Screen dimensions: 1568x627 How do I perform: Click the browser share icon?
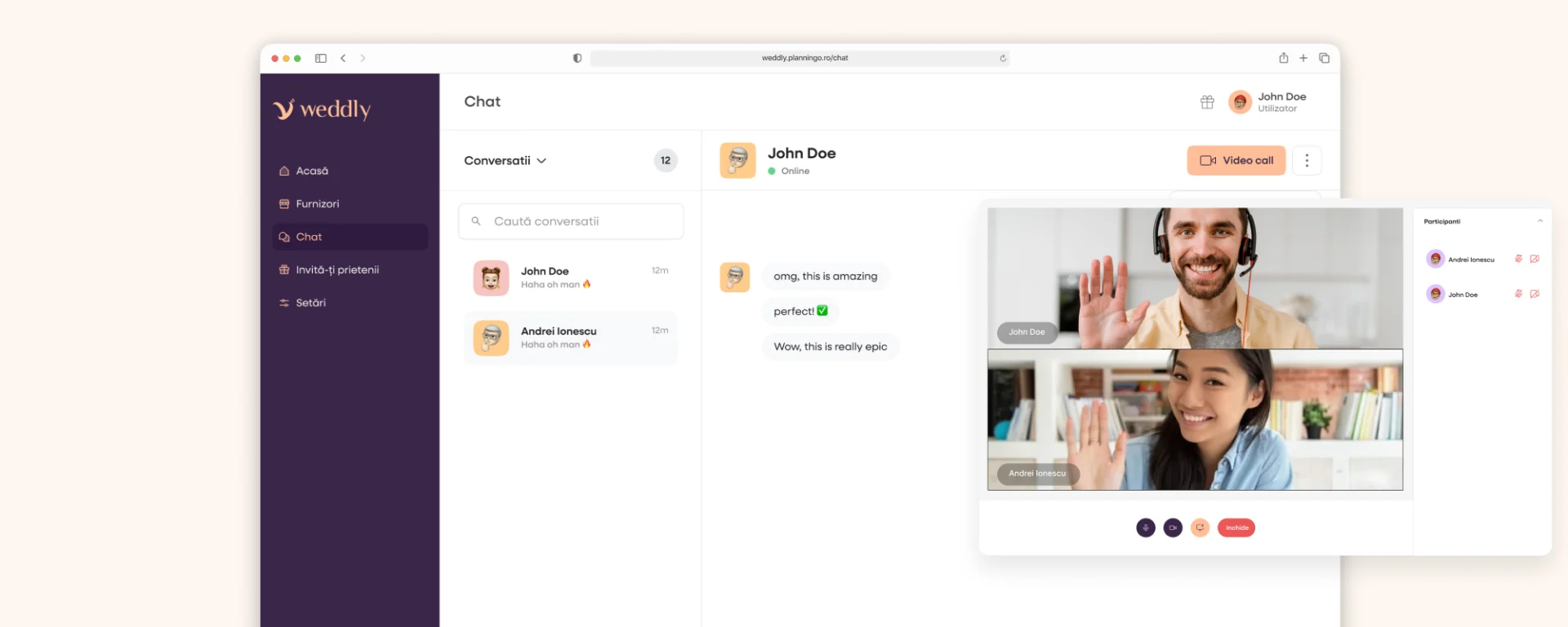[1283, 58]
